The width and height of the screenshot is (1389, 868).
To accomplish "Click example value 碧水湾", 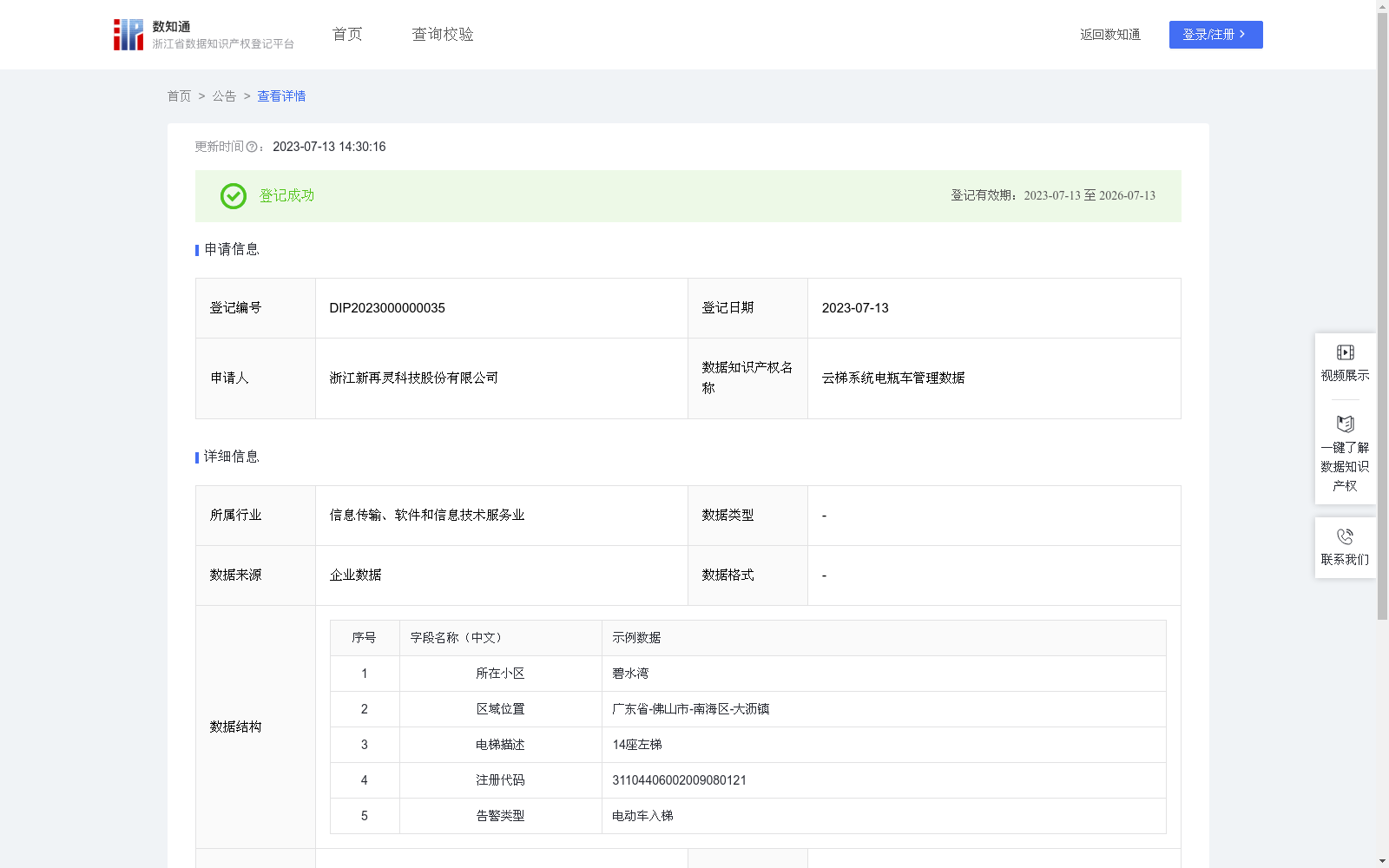I will pyautogui.click(x=630, y=674).
